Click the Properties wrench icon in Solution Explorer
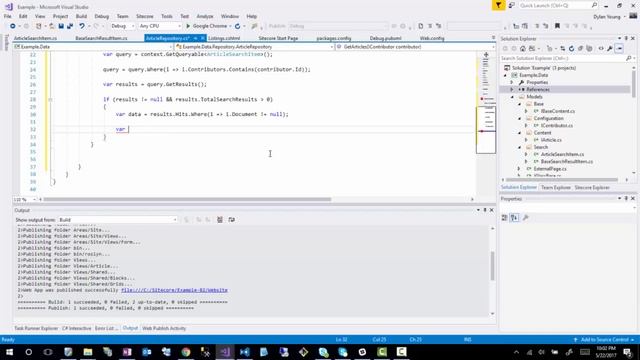The image size is (640, 360). [x=610, y=49]
